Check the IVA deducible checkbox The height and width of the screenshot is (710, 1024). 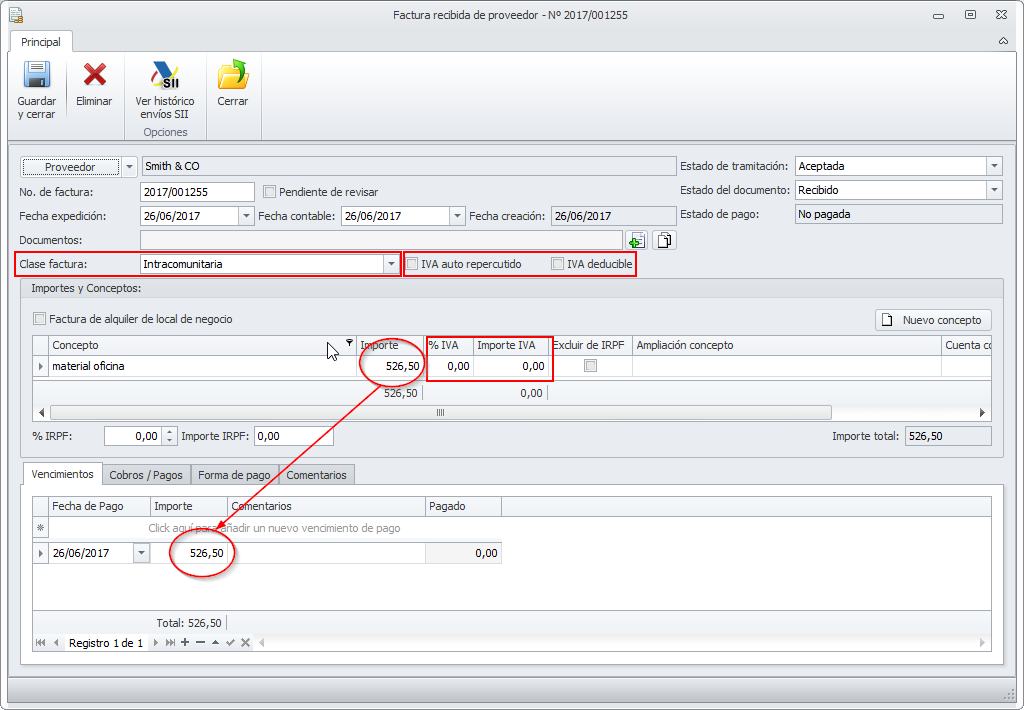pyautogui.click(x=558, y=264)
